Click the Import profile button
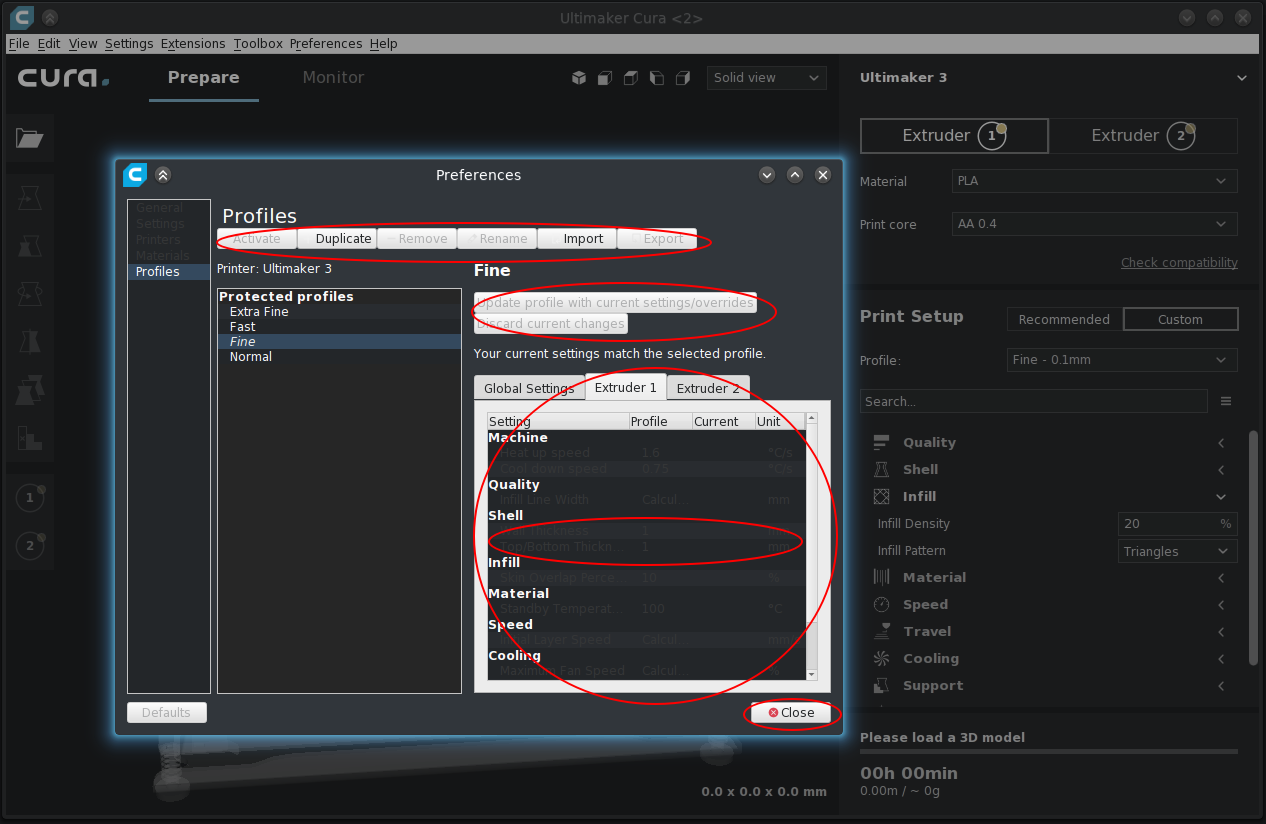The width and height of the screenshot is (1266, 824). click(x=577, y=238)
